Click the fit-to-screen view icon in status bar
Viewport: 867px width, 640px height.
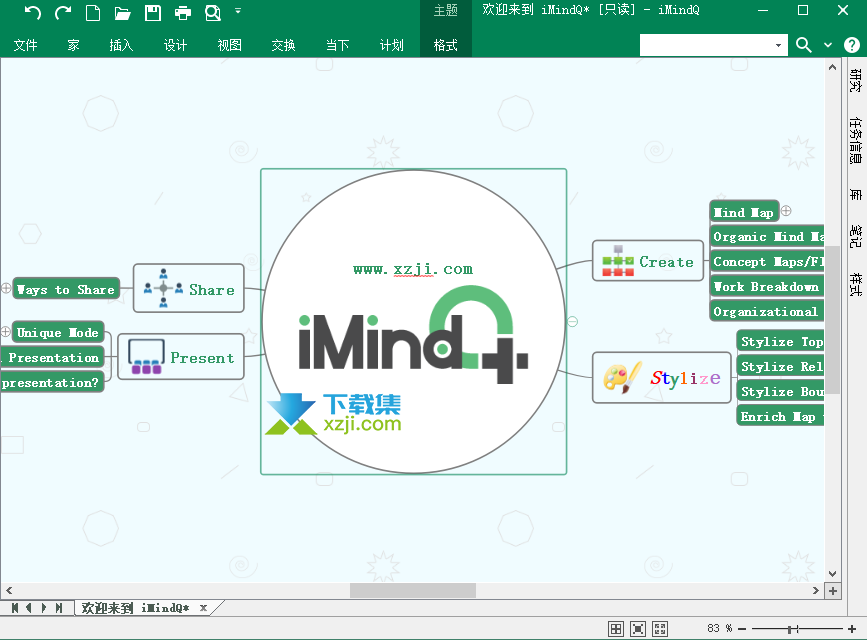tap(638, 628)
